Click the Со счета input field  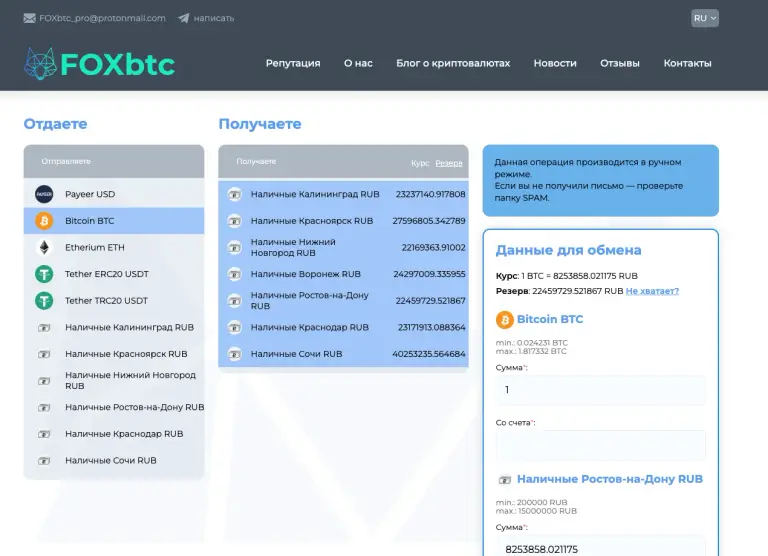point(600,445)
